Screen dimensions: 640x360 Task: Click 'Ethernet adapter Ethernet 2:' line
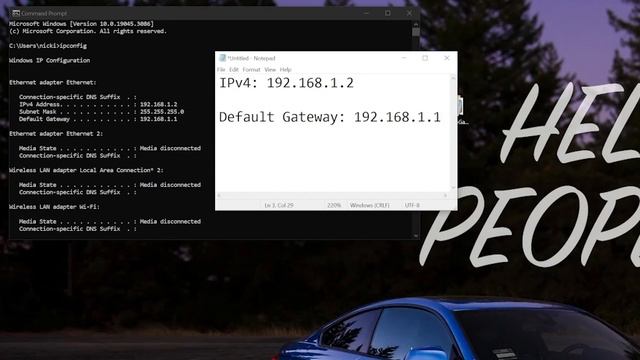tap(56, 133)
